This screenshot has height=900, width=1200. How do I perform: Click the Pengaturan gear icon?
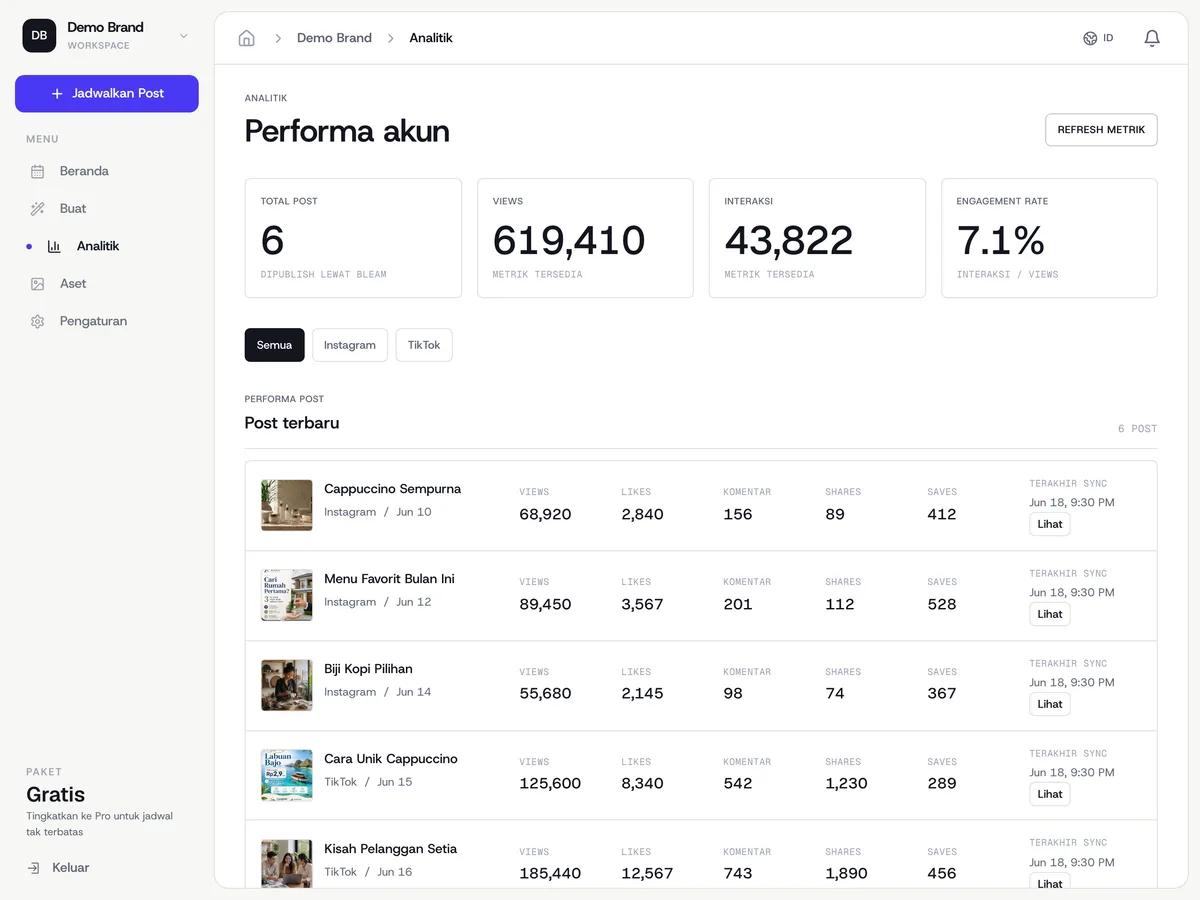click(x=37, y=322)
